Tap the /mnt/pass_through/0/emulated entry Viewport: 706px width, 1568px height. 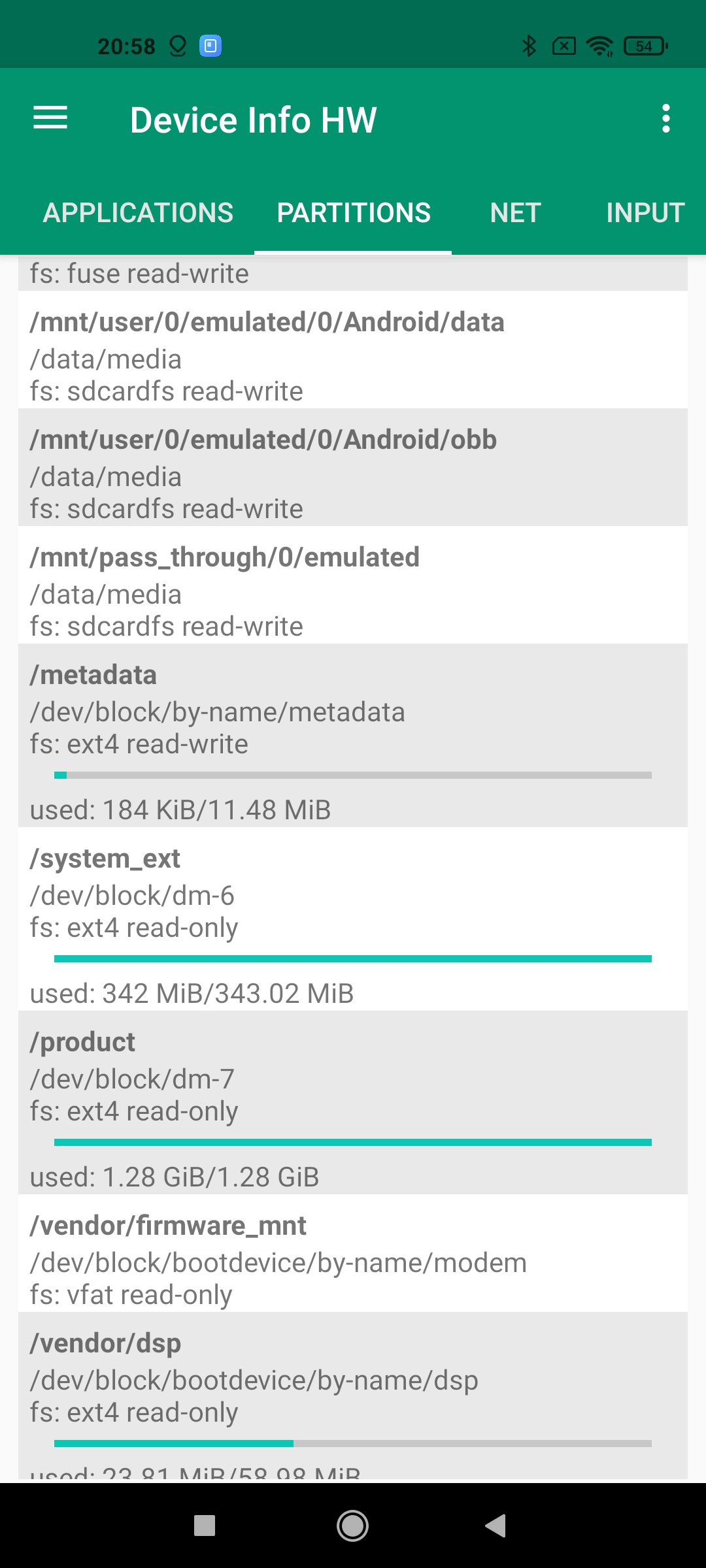(x=353, y=585)
